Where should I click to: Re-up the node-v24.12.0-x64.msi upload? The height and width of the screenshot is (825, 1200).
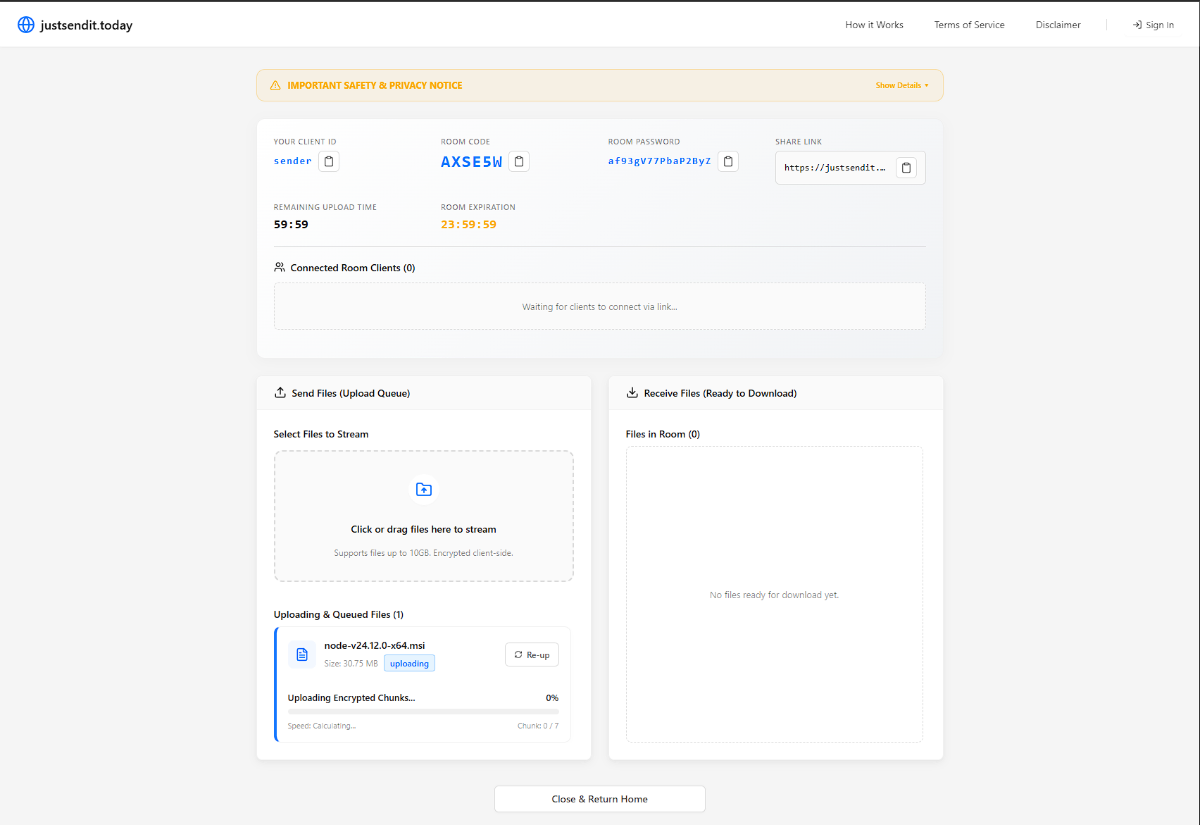tap(532, 654)
